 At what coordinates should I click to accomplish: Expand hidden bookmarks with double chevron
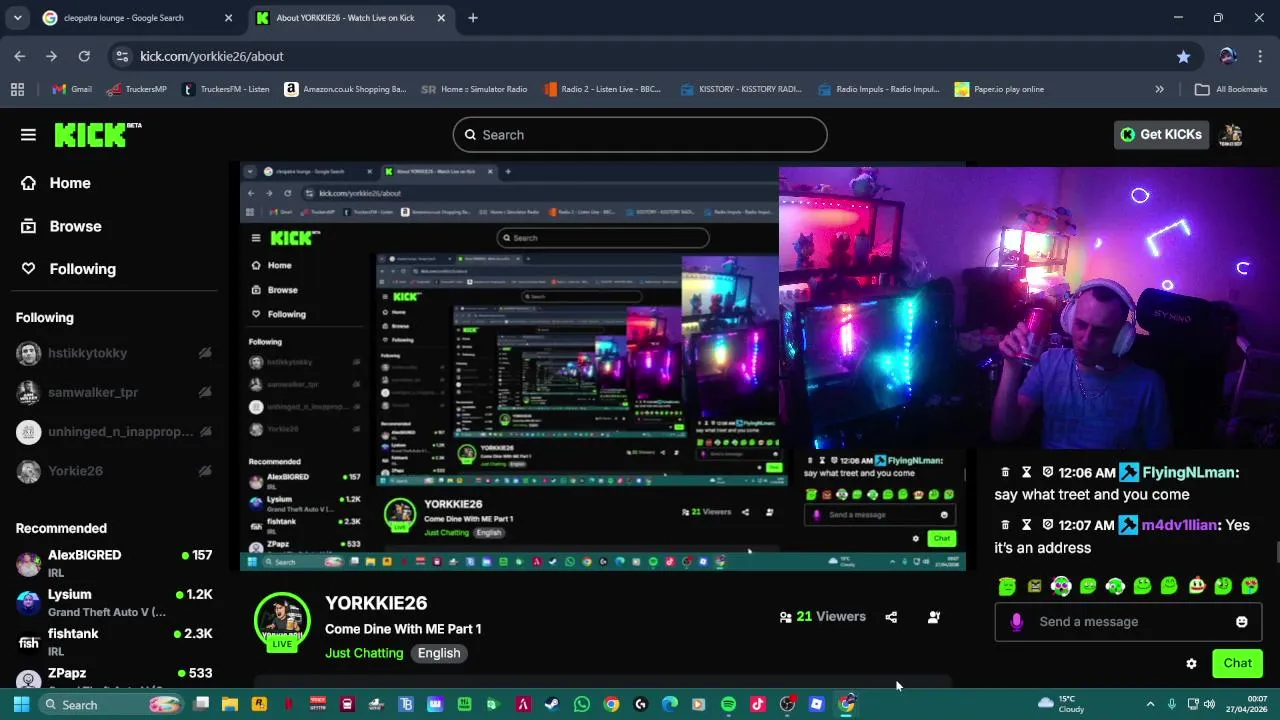point(1159,89)
